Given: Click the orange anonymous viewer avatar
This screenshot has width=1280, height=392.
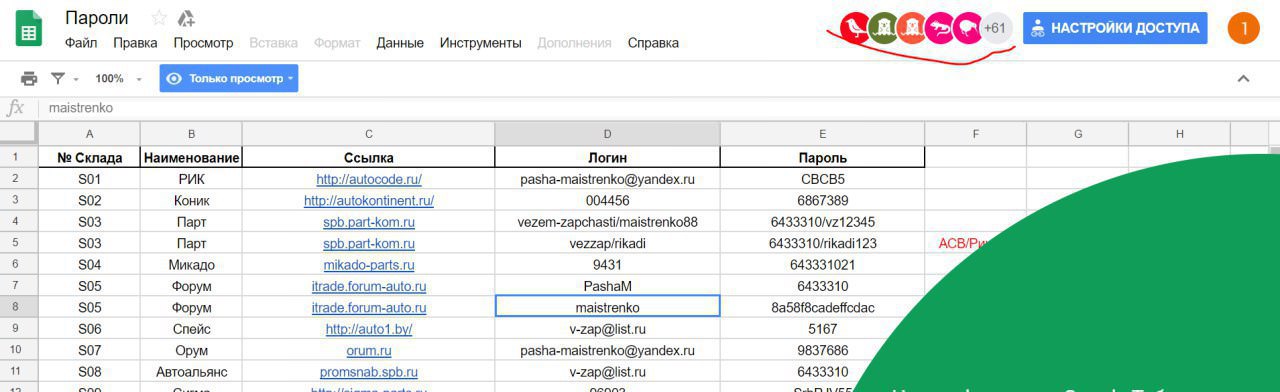Looking at the screenshot, I should pyautogui.click(x=911, y=28).
